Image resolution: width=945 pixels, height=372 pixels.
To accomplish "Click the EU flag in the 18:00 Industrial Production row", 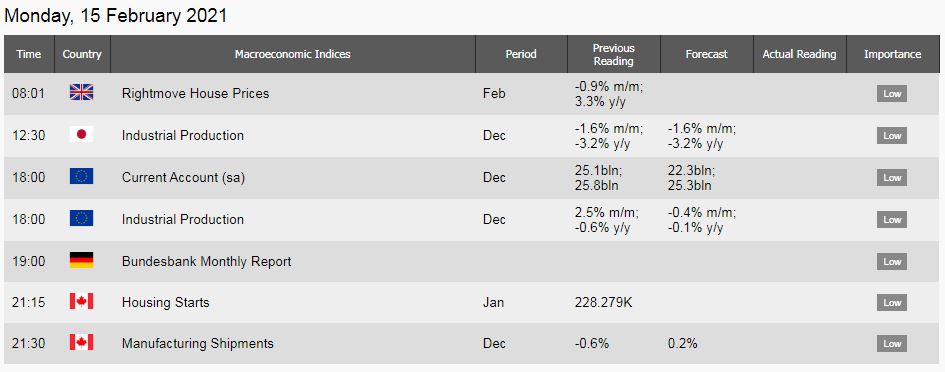I will [x=81, y=218].
